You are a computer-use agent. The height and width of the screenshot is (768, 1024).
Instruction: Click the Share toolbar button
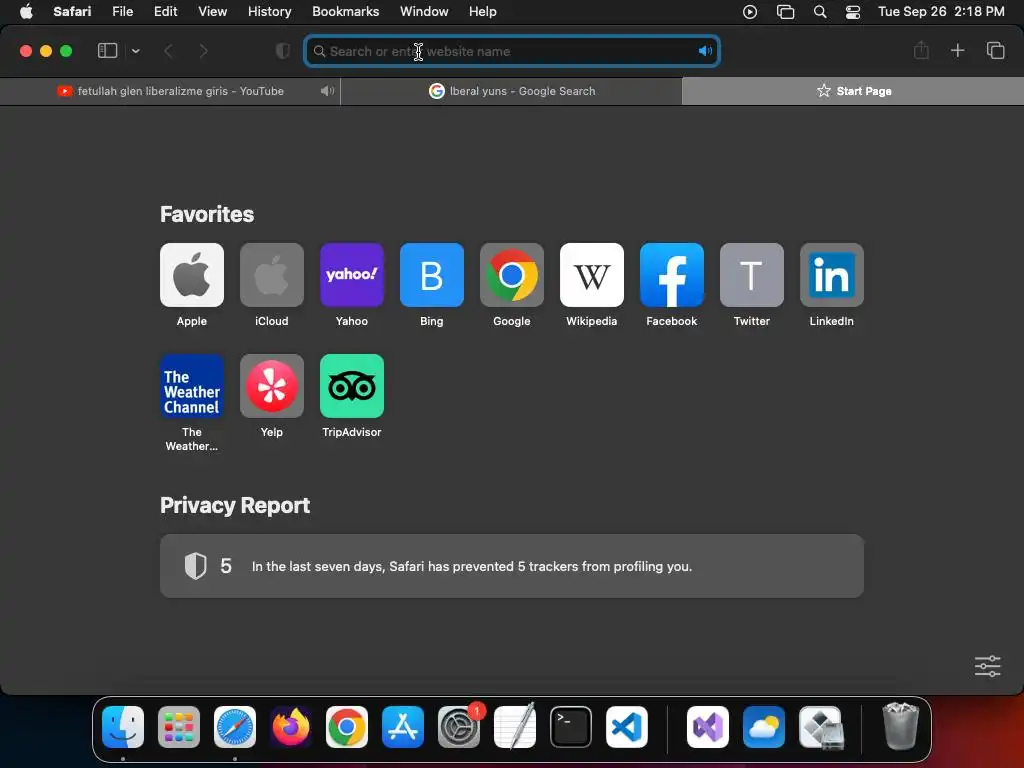pyautogui.click(x=921, y=50)
